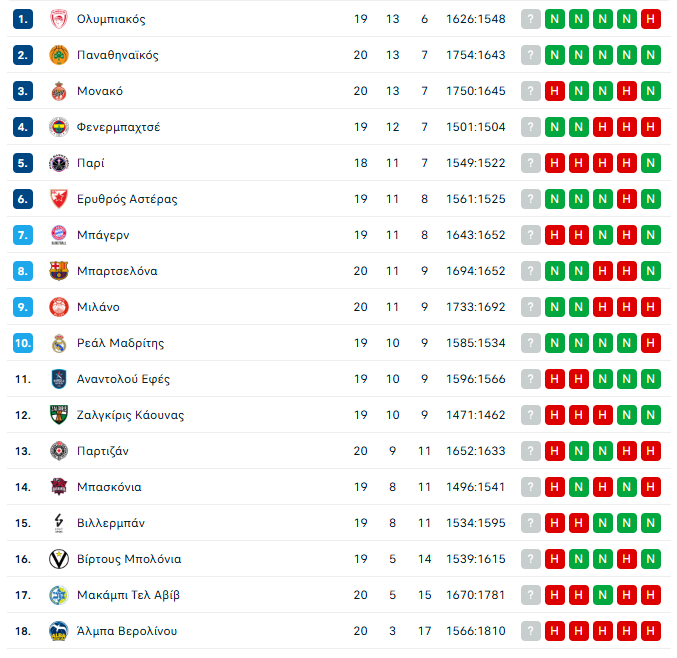The height and width of the screenshot is (658, 677).
Task: Click the rank 10 position badge
Action: click(24, 343)
